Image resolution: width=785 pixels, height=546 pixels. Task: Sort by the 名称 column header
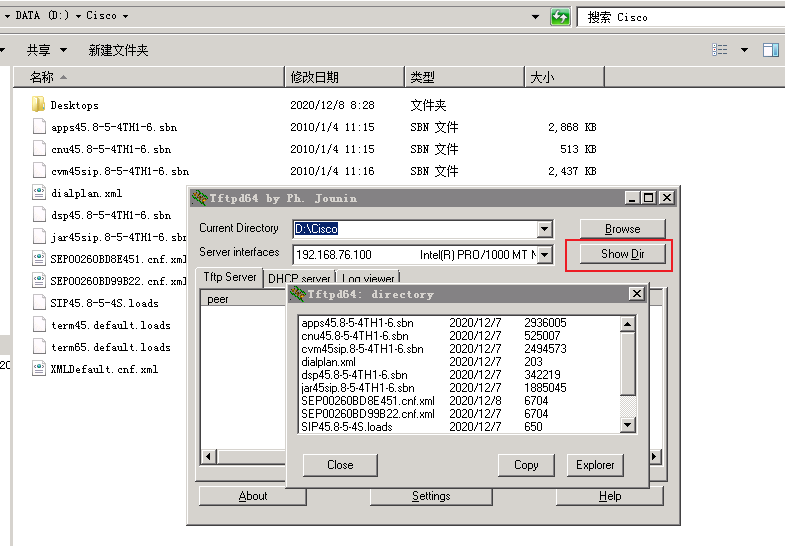(x=149, y=77)
